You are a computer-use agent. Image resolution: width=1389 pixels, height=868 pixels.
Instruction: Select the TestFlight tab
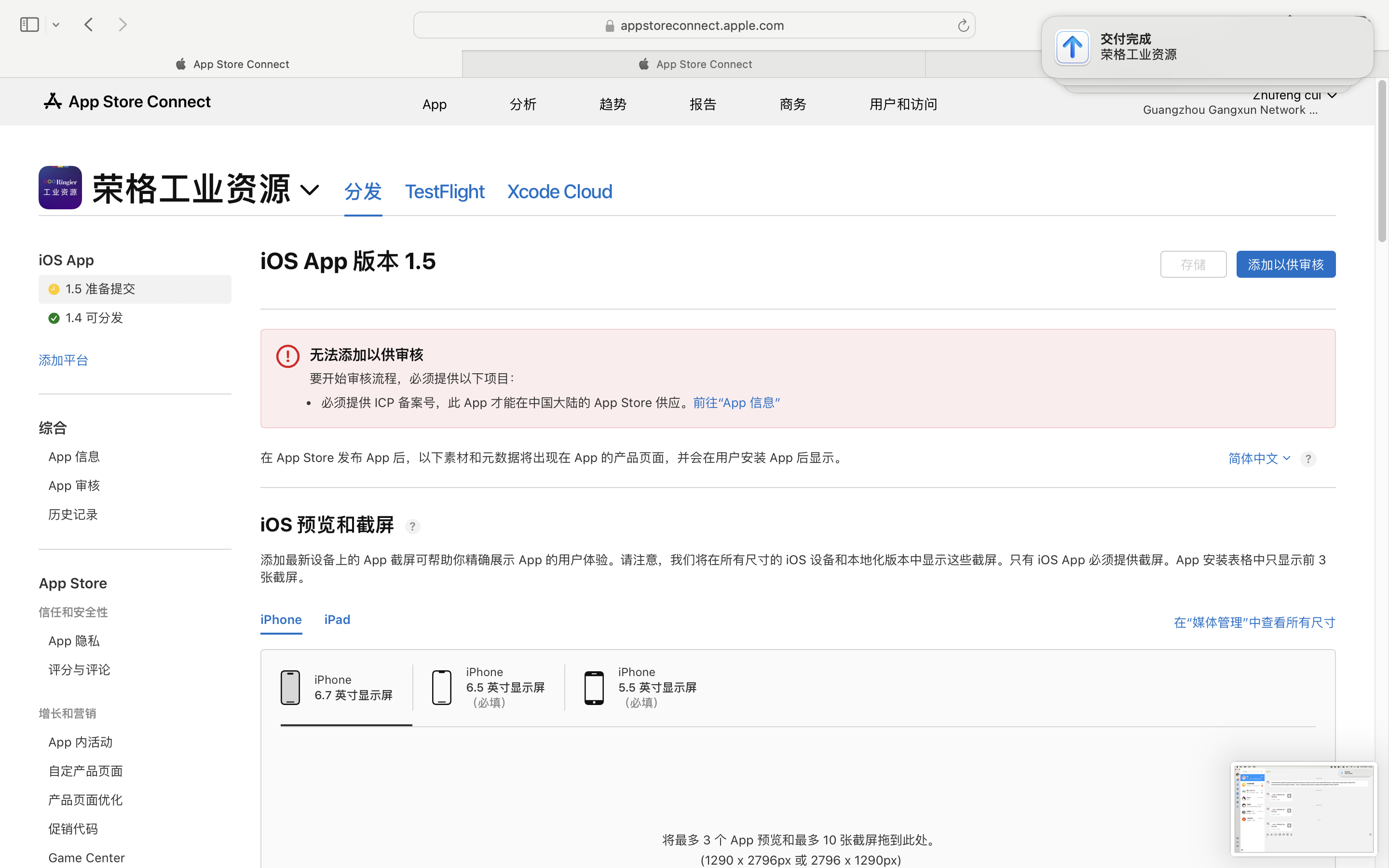(x=445, y=192)
